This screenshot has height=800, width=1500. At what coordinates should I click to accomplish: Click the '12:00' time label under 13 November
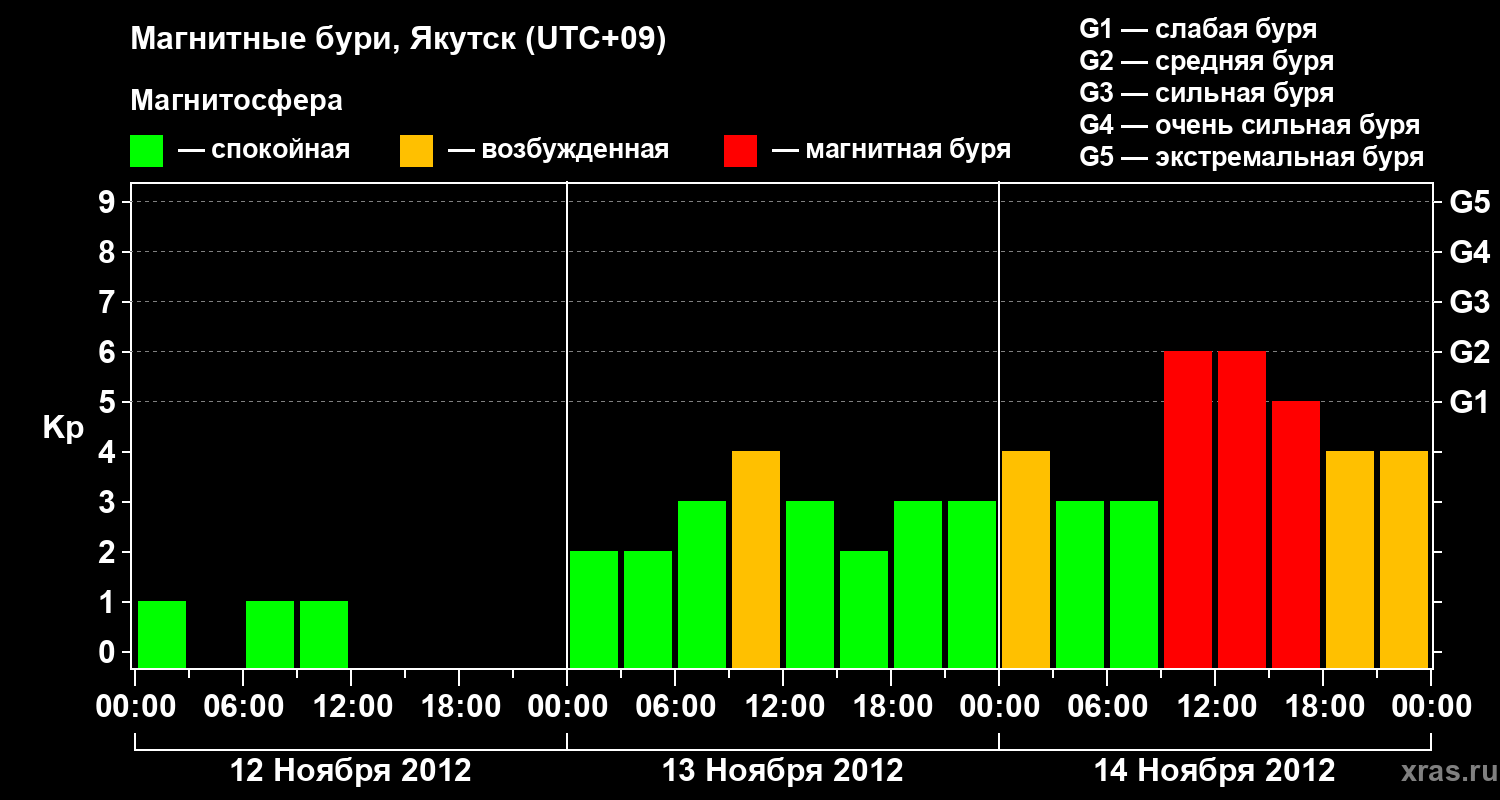pos(783,707)
